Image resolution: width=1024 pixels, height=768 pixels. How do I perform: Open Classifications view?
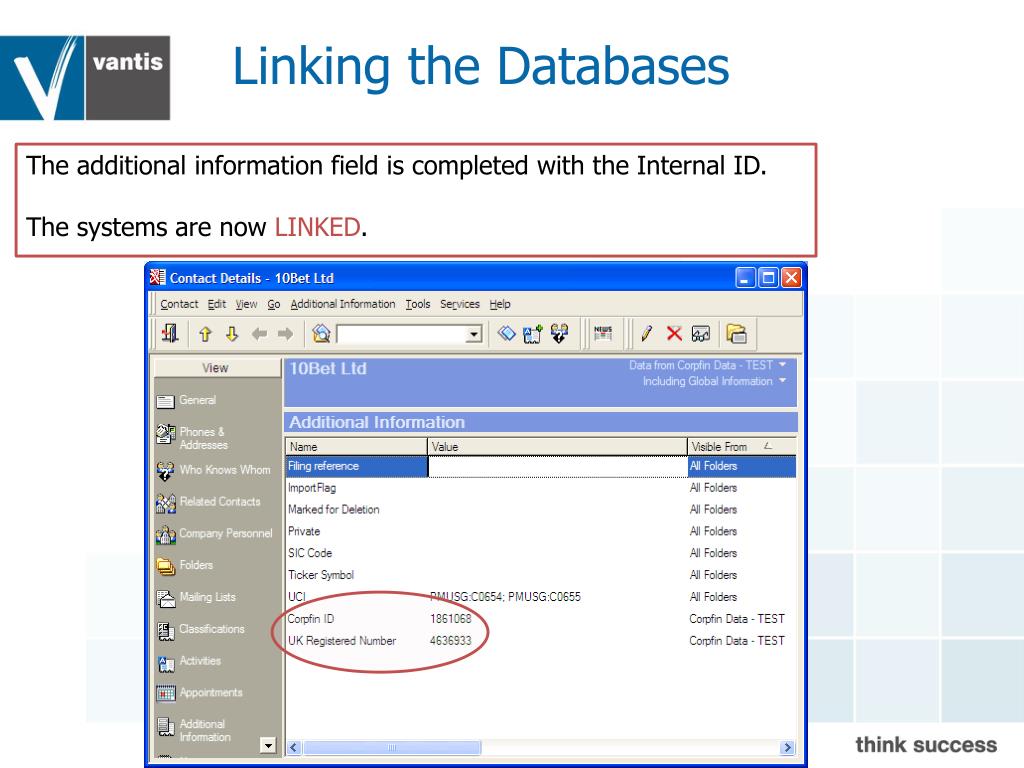pyautogui.click(x=200, y=629)
